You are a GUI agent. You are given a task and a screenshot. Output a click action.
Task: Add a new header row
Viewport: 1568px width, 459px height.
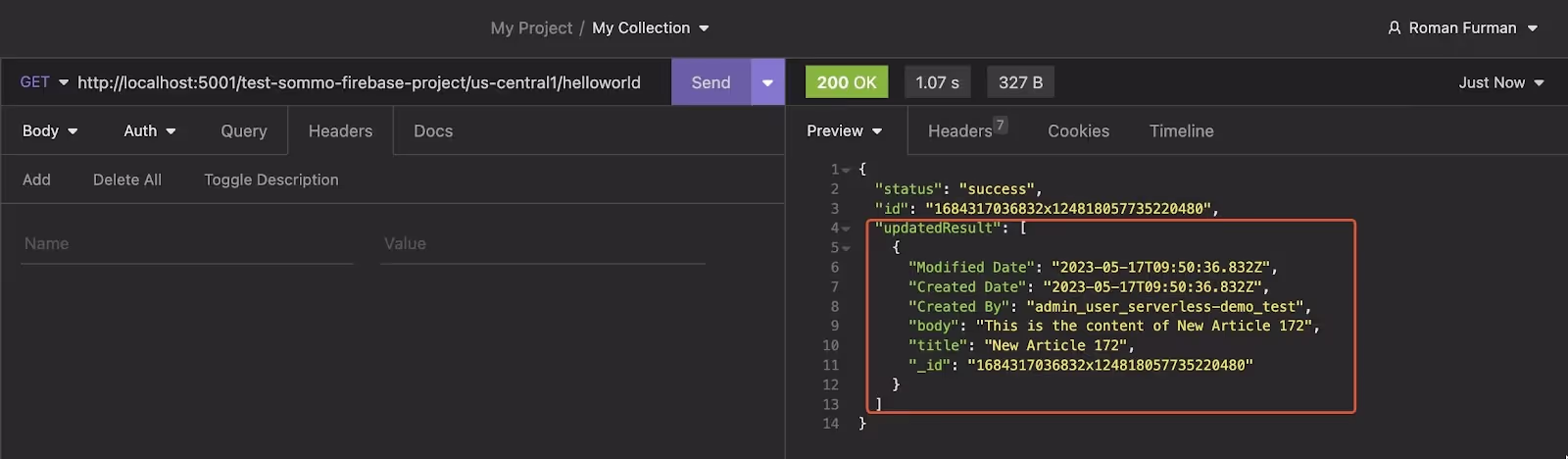(x=36, y=179)
